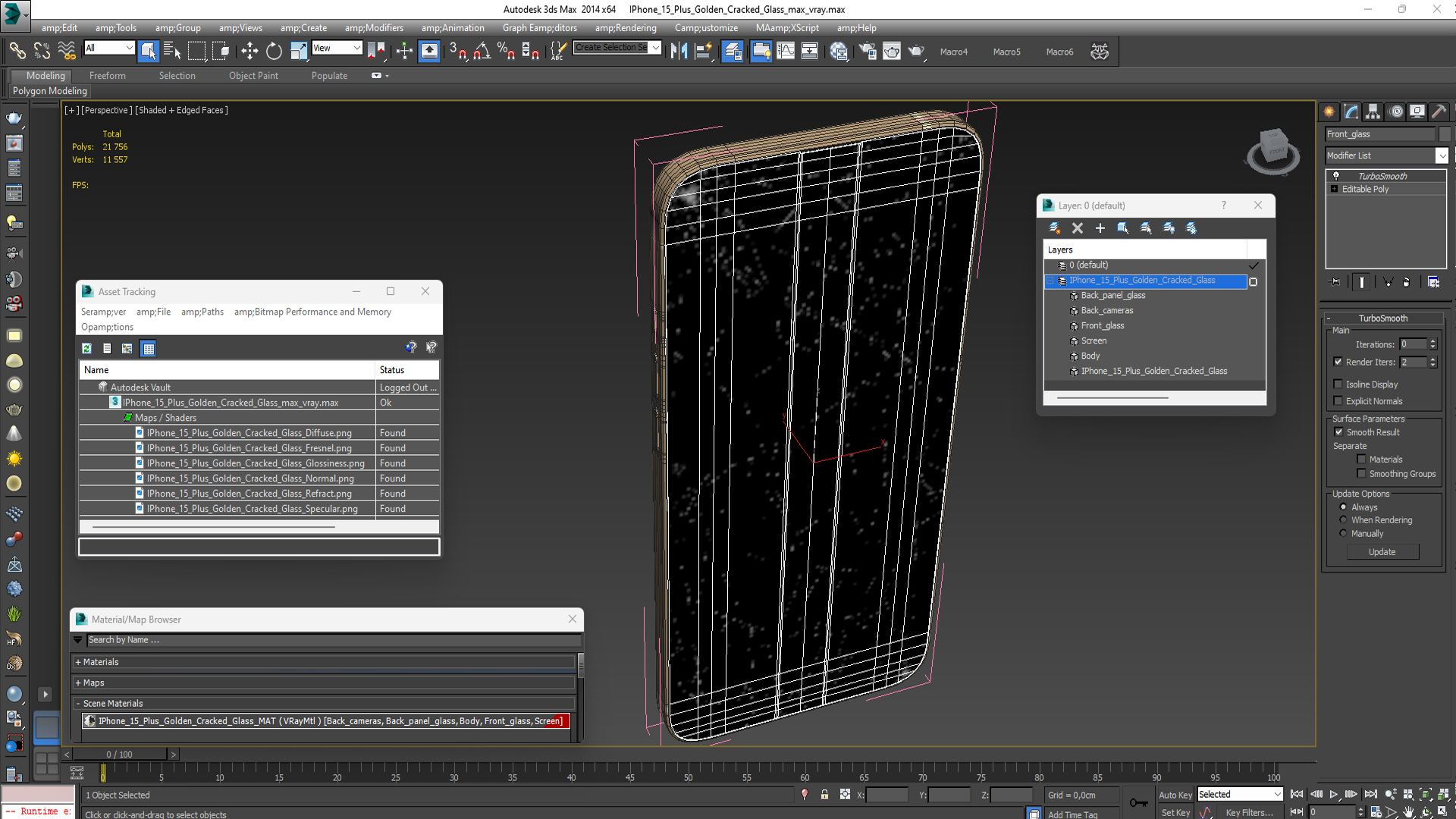Click the Auto Key button

click(x=1175, y=795)
